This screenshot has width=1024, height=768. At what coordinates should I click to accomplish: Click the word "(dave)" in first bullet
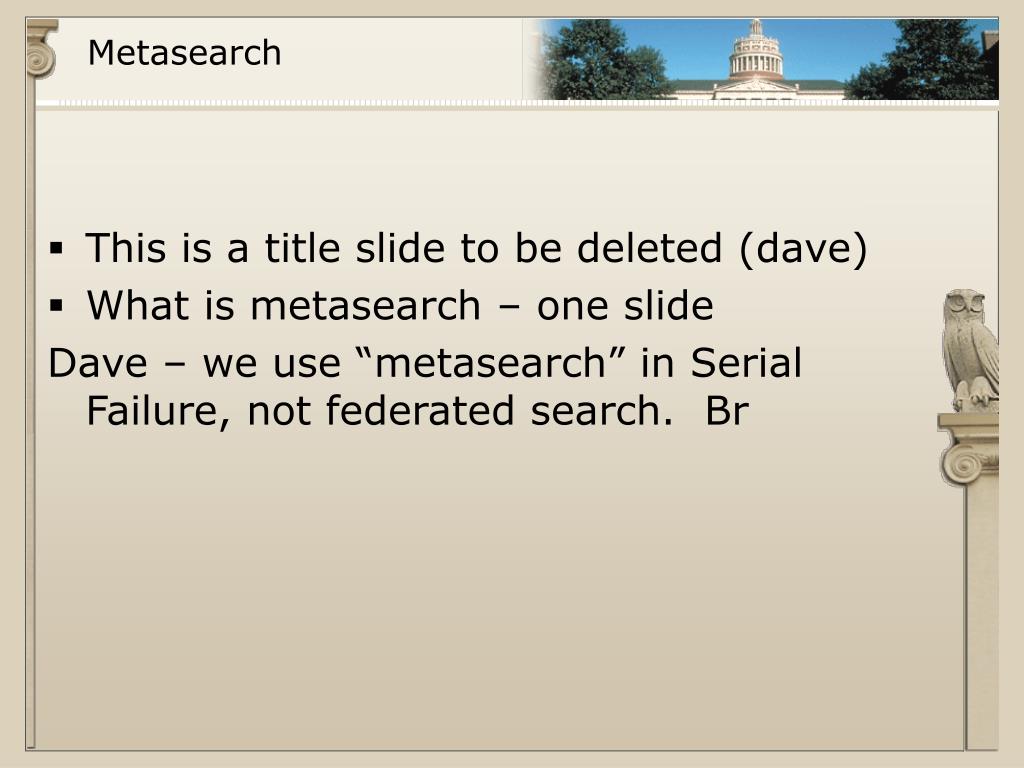point(803,249)
